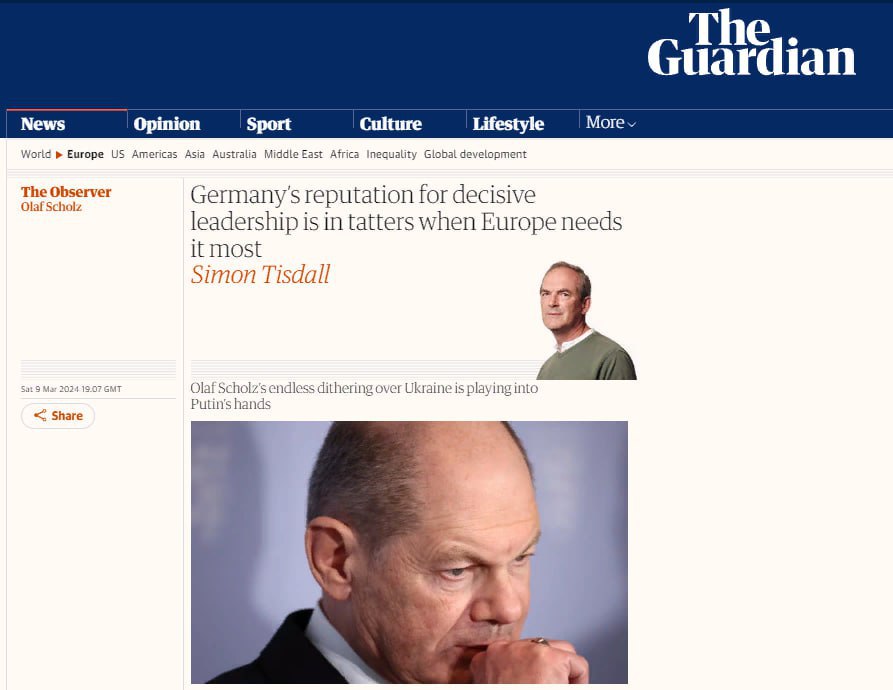
Task: Switch to the Opinion section
Action: tap(167, 124)
